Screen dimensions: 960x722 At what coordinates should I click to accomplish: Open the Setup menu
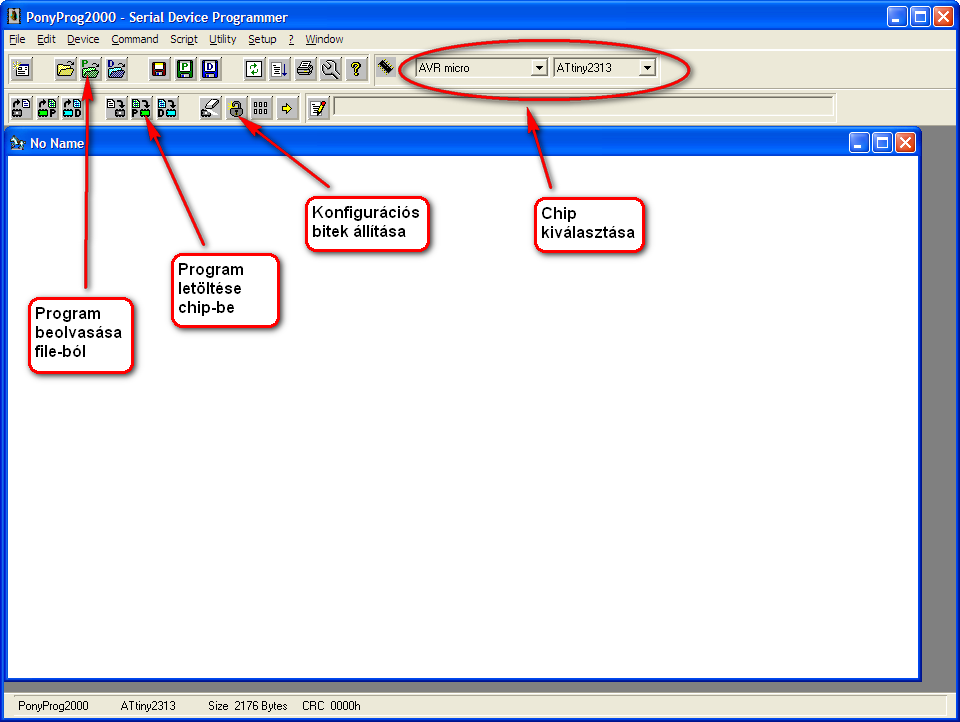pos(262,39)
